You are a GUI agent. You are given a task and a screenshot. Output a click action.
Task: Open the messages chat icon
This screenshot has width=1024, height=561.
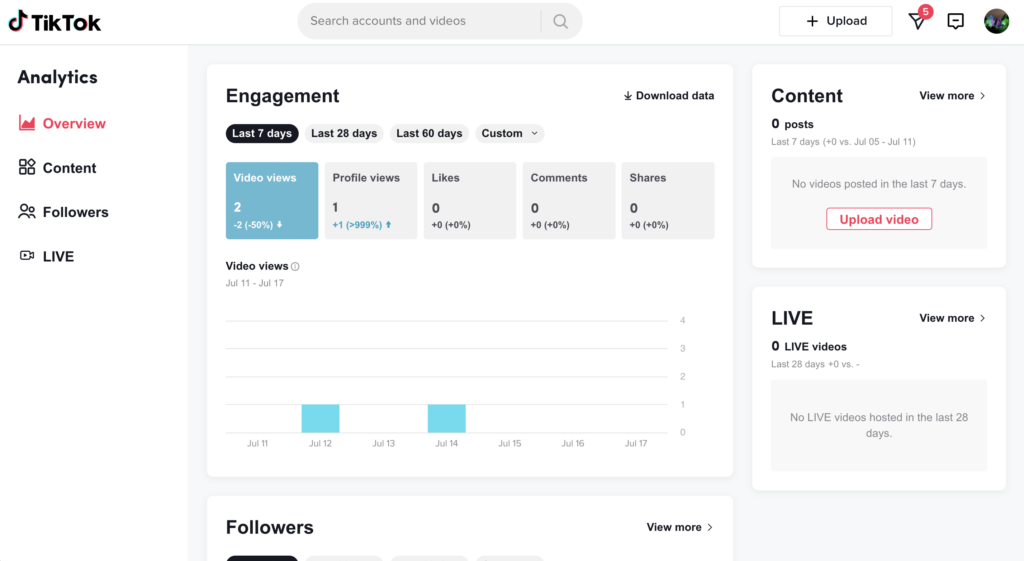[x=956, y=21]
